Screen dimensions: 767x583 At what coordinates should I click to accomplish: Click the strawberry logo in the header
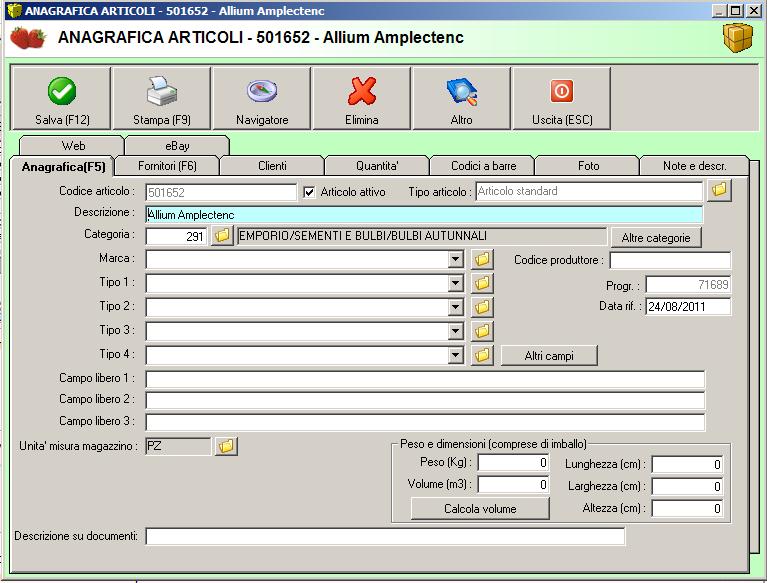28,38
